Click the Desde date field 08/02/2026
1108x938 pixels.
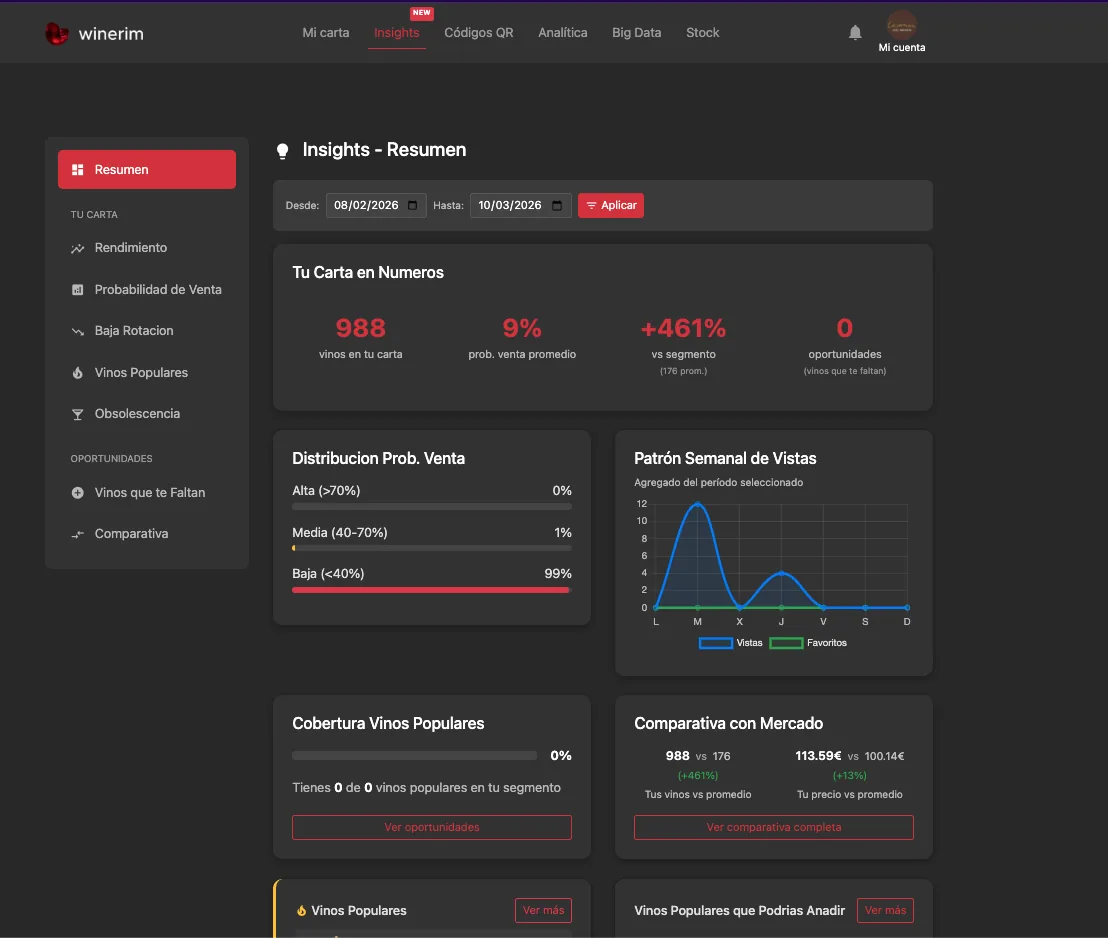(x=376, y=206)
